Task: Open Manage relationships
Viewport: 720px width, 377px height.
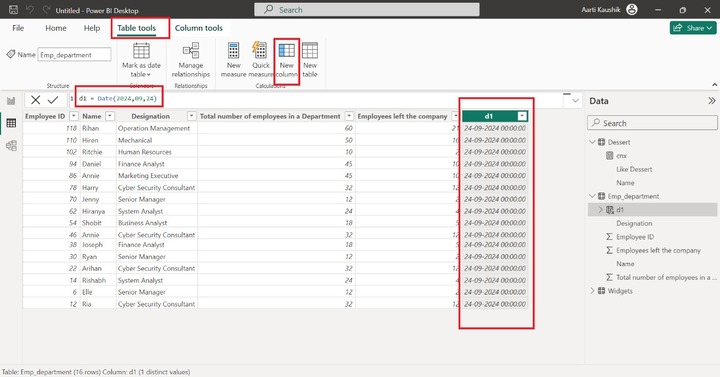Action: tap(191, 60)
